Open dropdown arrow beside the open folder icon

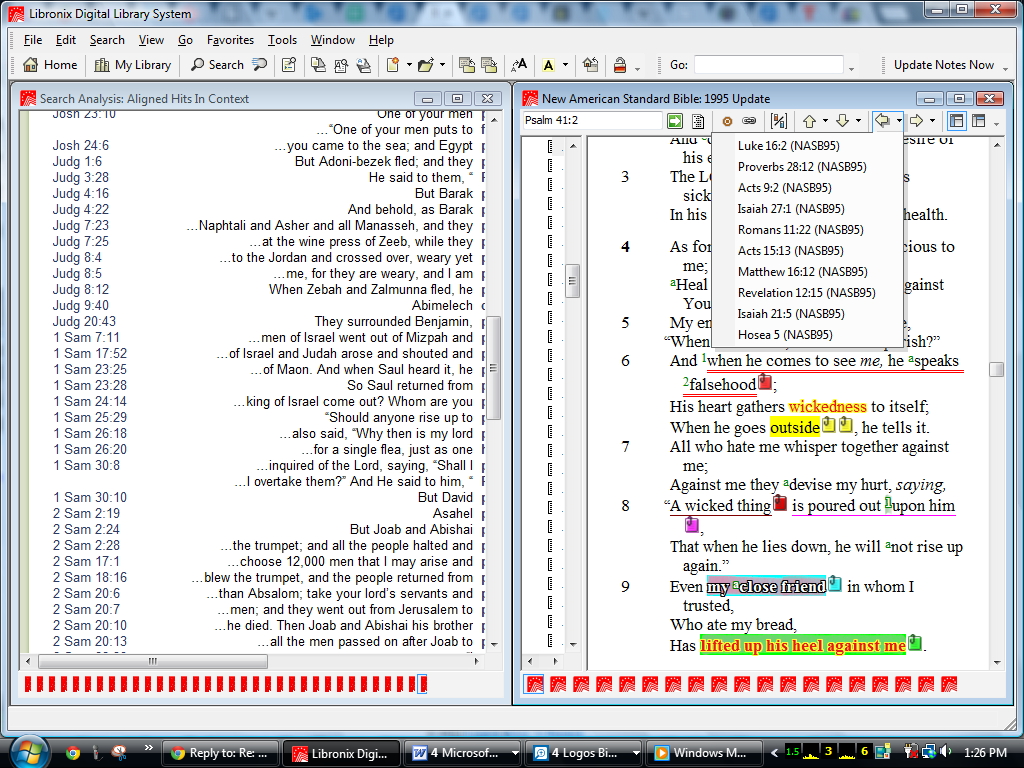tap(442, 65)
